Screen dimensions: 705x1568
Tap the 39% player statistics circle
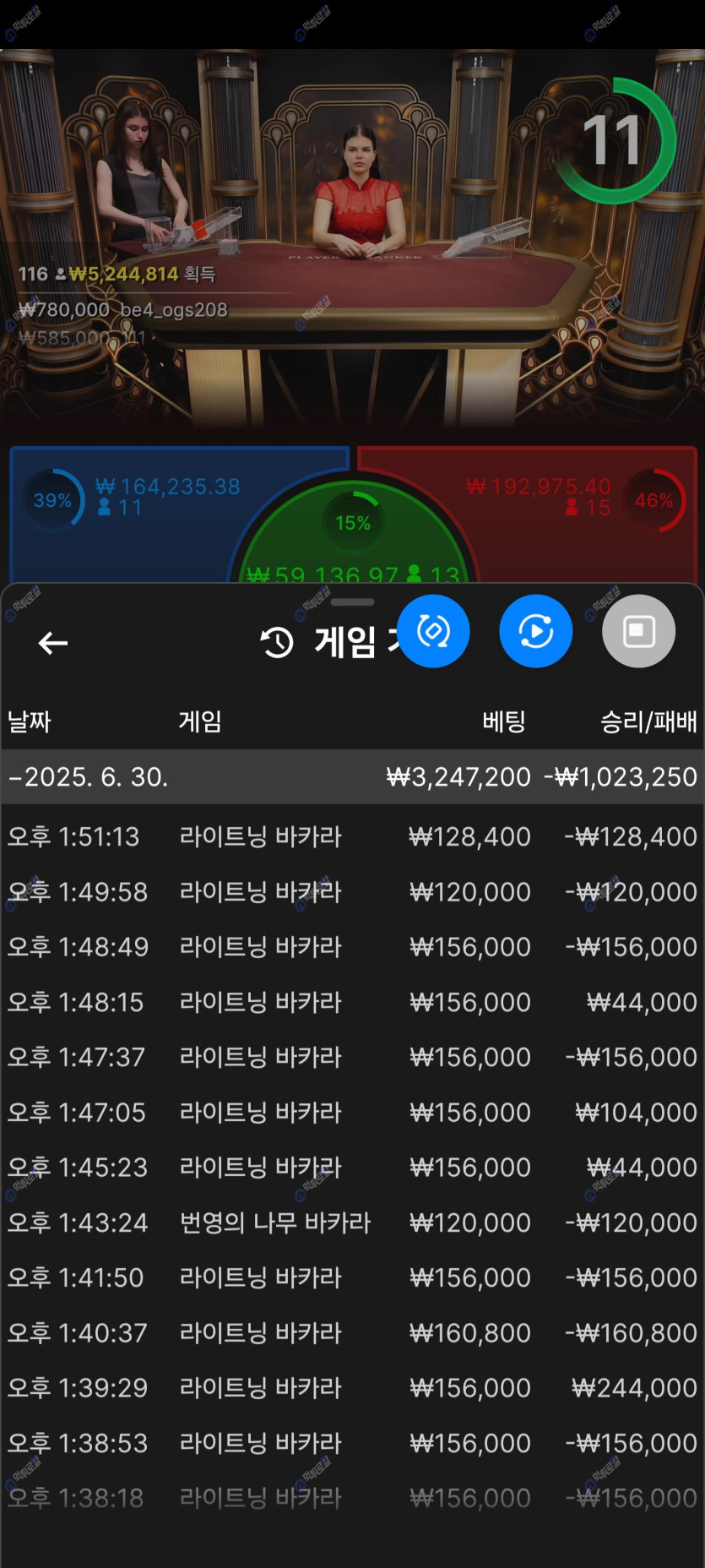[52, 500]
